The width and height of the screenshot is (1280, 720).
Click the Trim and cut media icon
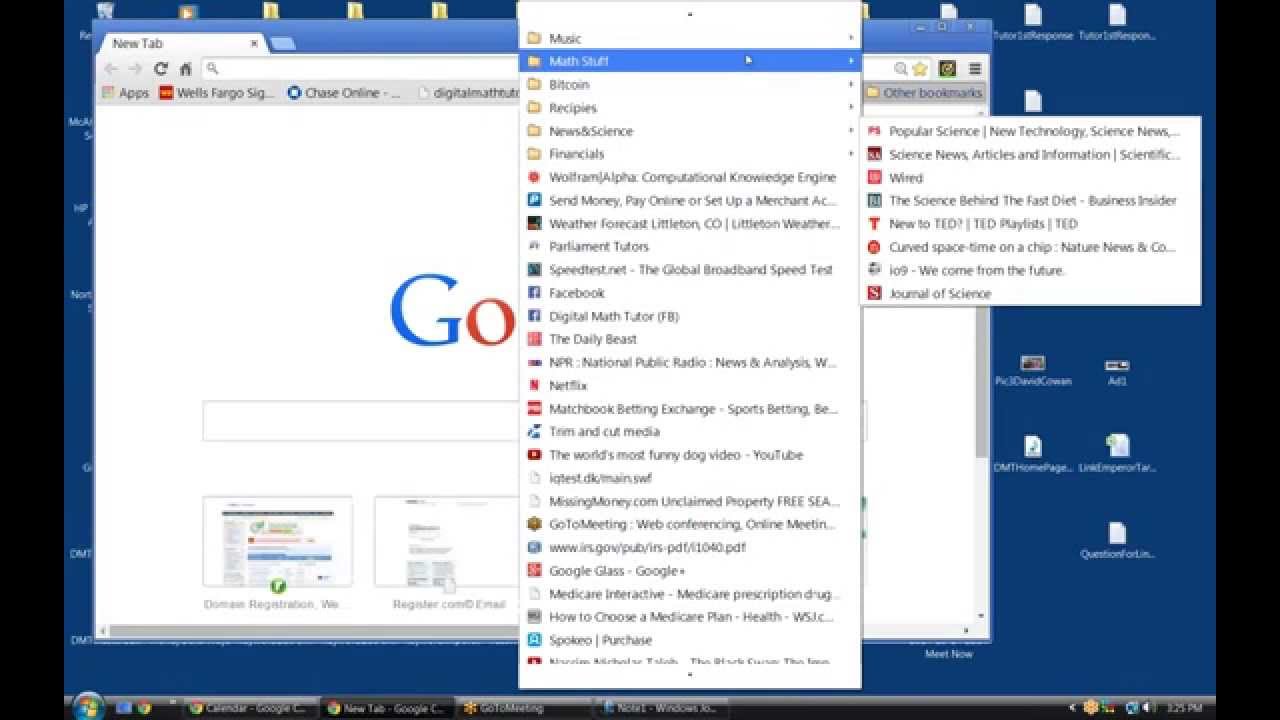click(534, 432)
